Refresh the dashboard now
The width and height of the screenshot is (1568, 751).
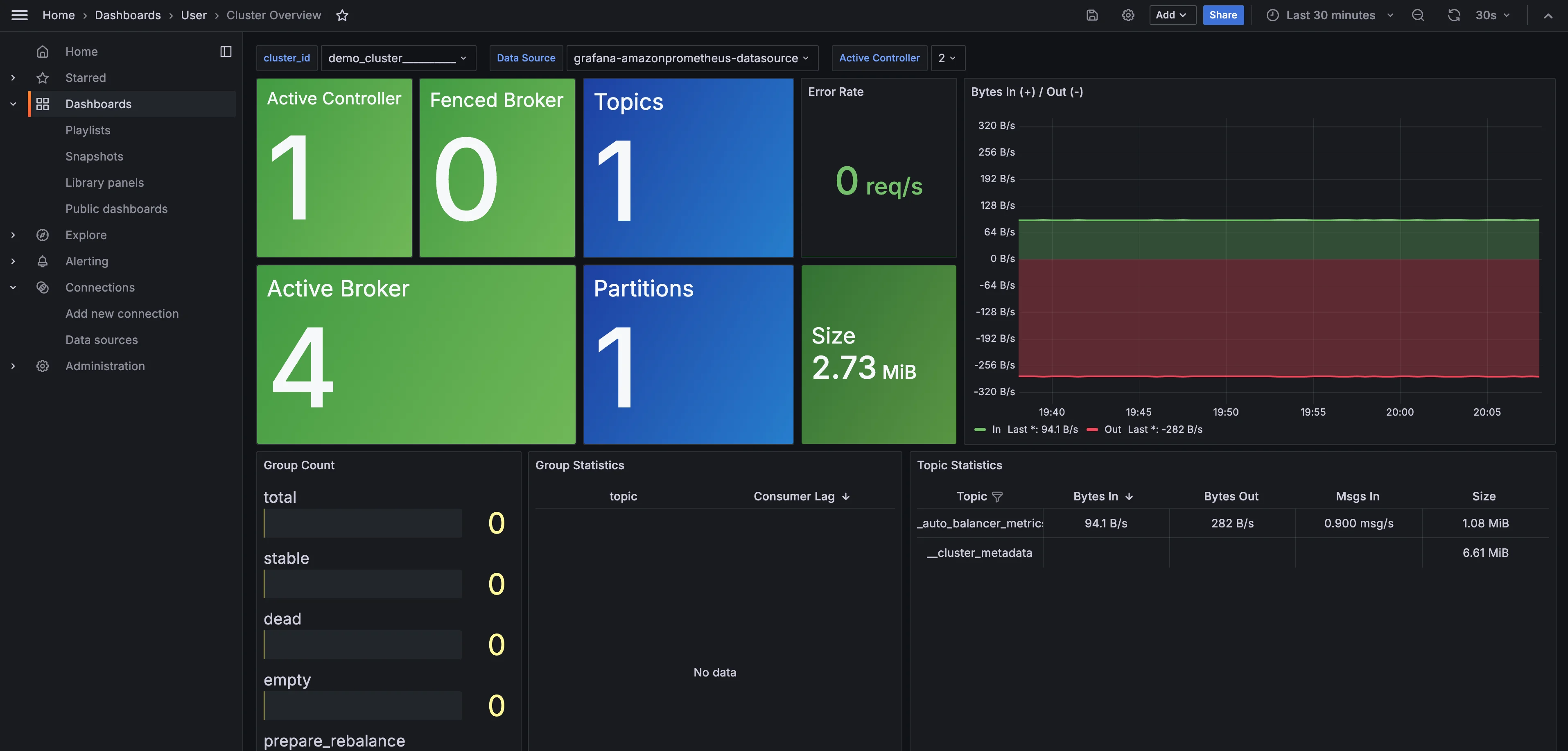(x=1453, y=15)
